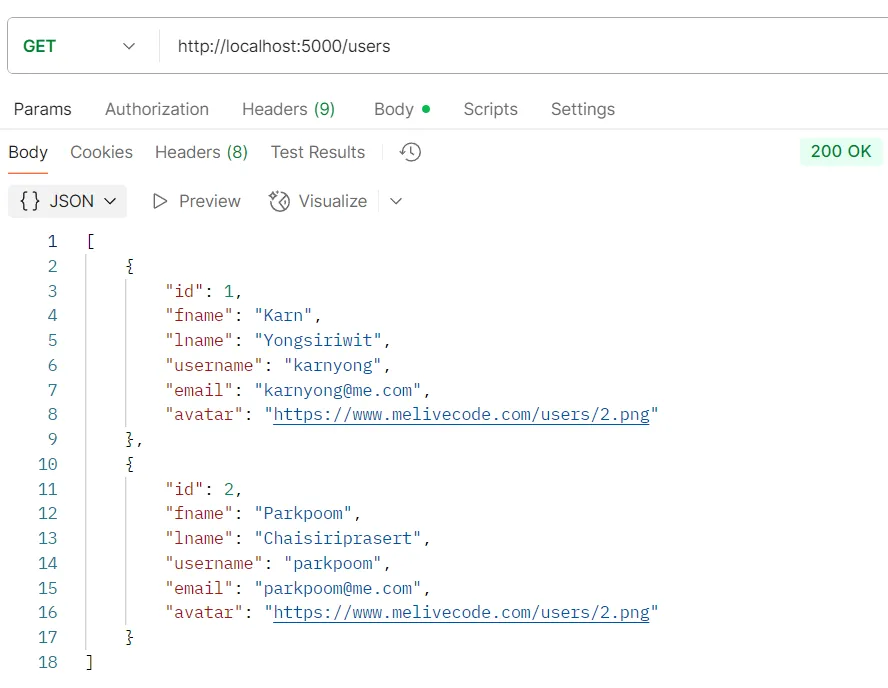
Task: Open the Headers (9) request tab
Action: pyautogui.click(x=288, y=109)
